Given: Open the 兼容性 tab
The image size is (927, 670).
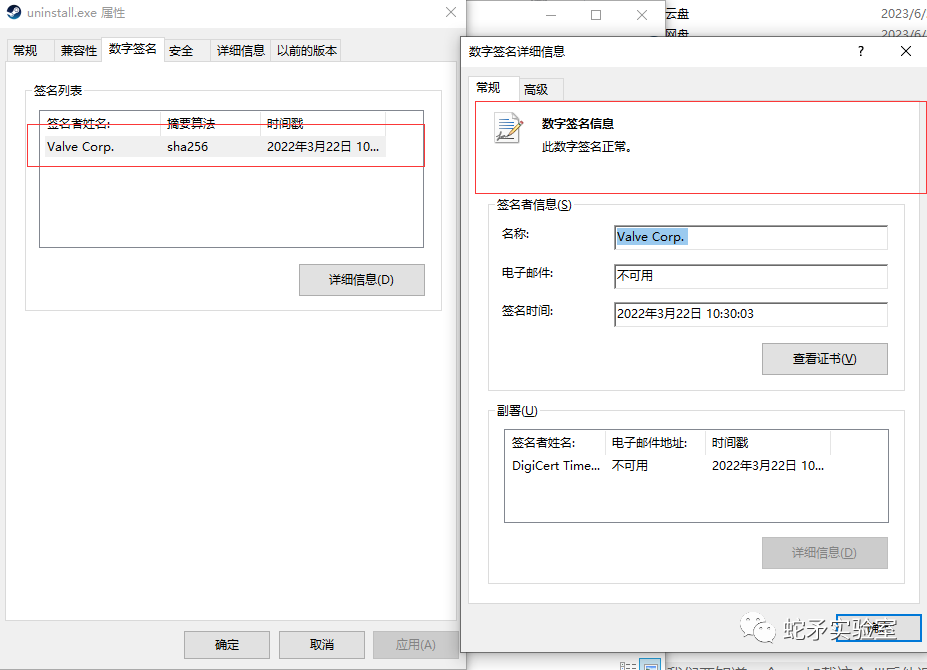Looking at the screenshot, I should 79,51.
